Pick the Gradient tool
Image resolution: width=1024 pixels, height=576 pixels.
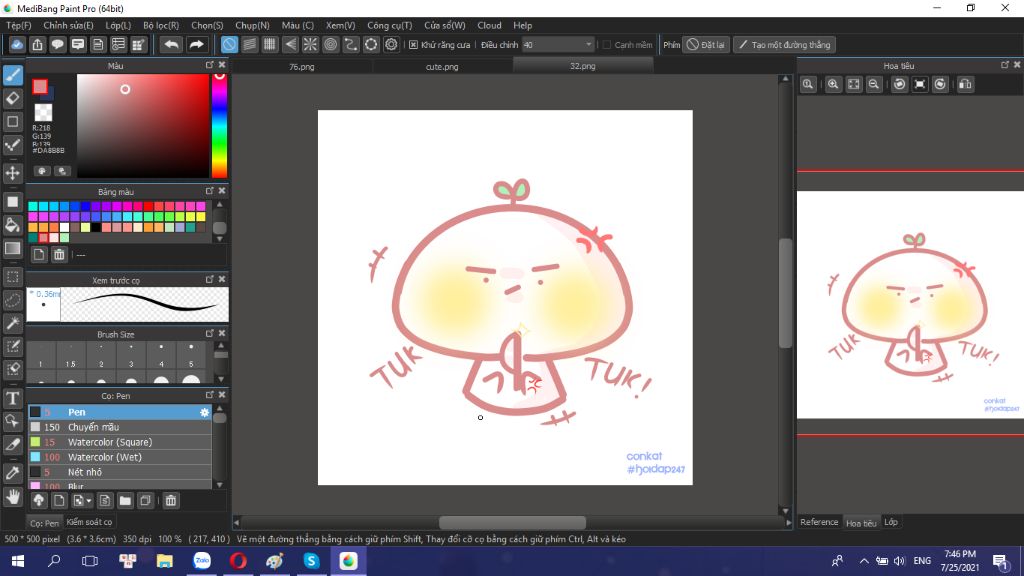coord(12,248)
